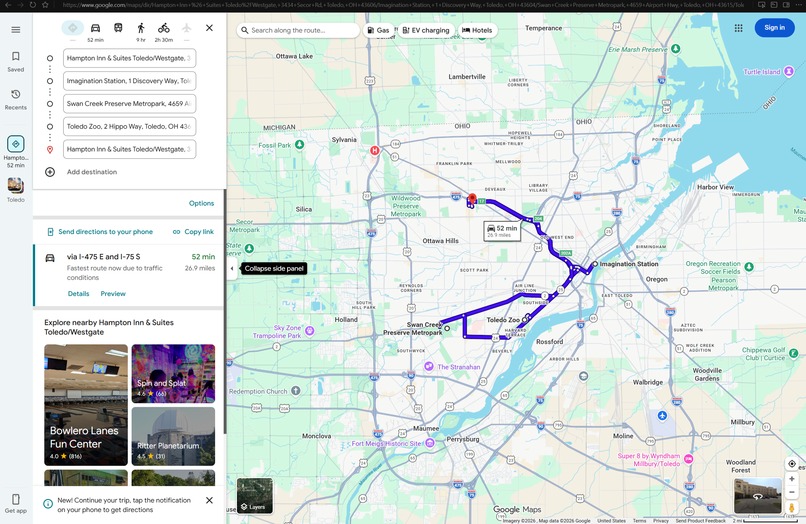Dismiss the Continue your trip notification

pos(209,500)
